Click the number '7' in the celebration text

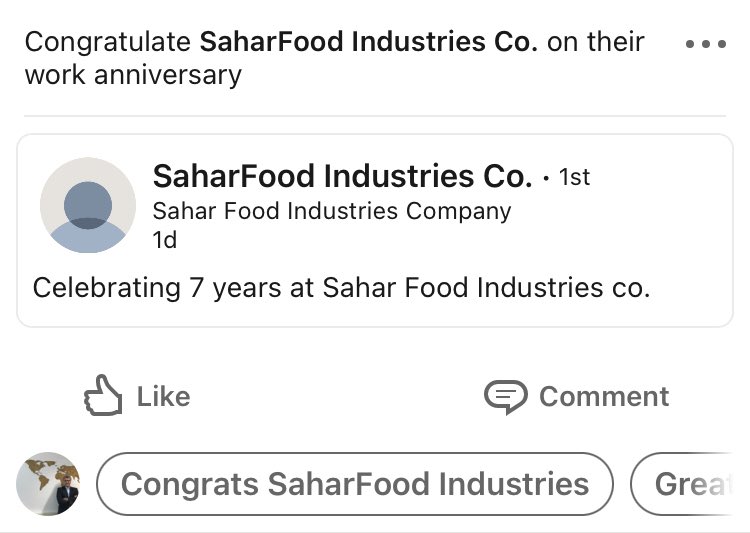pyautogui.click(x=197, y=288)
